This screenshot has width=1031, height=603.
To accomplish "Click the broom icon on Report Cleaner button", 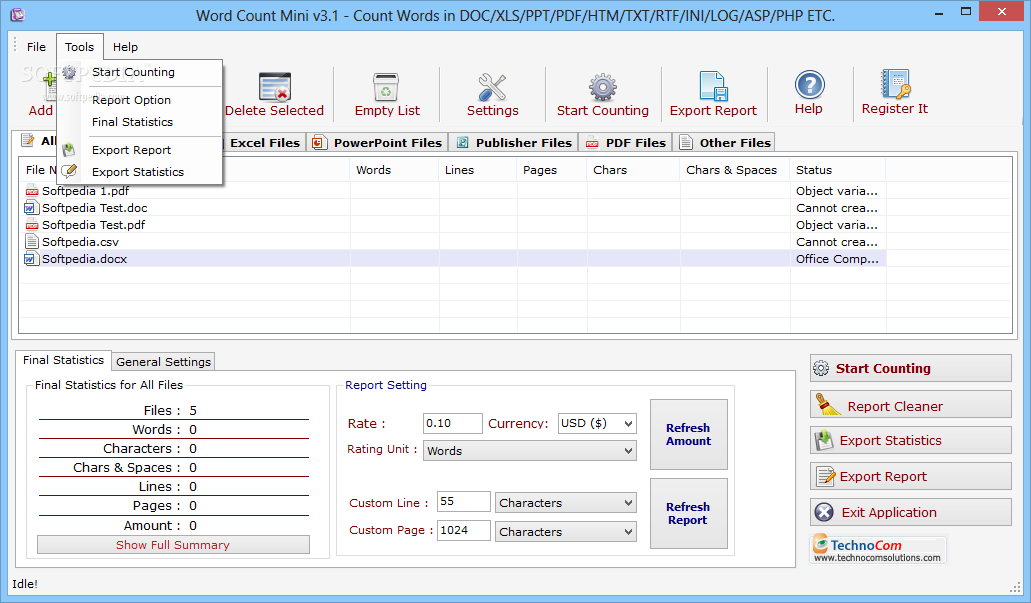I will pos(827,404).
